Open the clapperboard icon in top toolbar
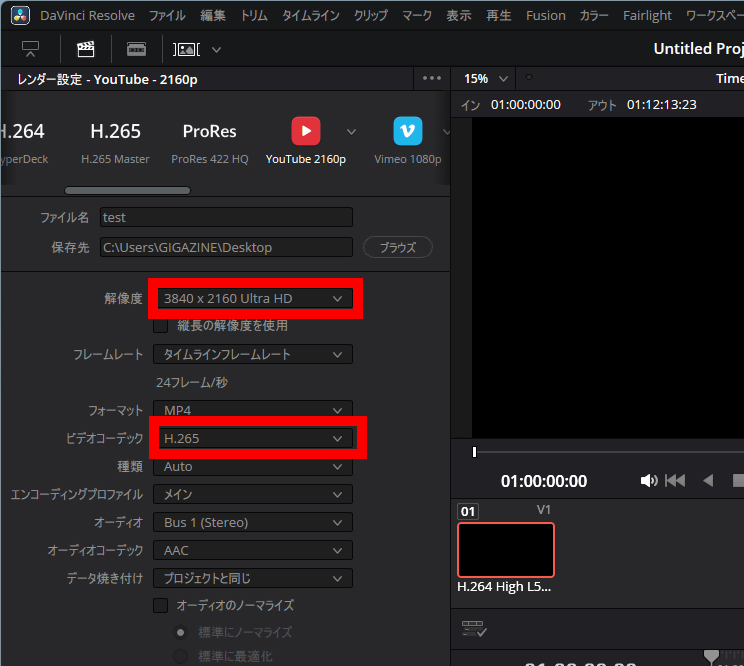Image resolution: width=744 pixels, height=666 pixels. tap(86, 49)
